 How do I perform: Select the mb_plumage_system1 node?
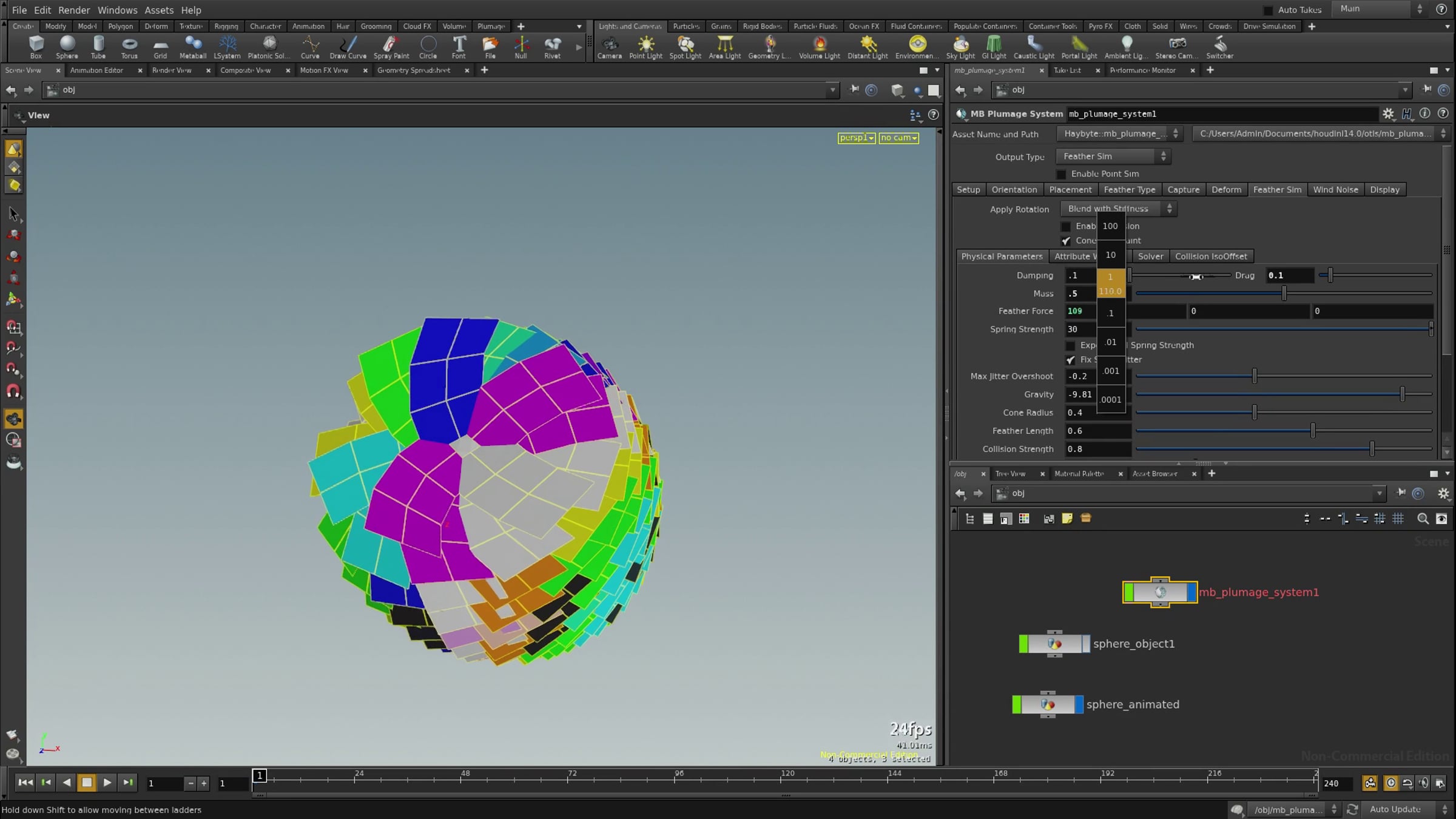pyautogui.click(x=1159, y=591)
